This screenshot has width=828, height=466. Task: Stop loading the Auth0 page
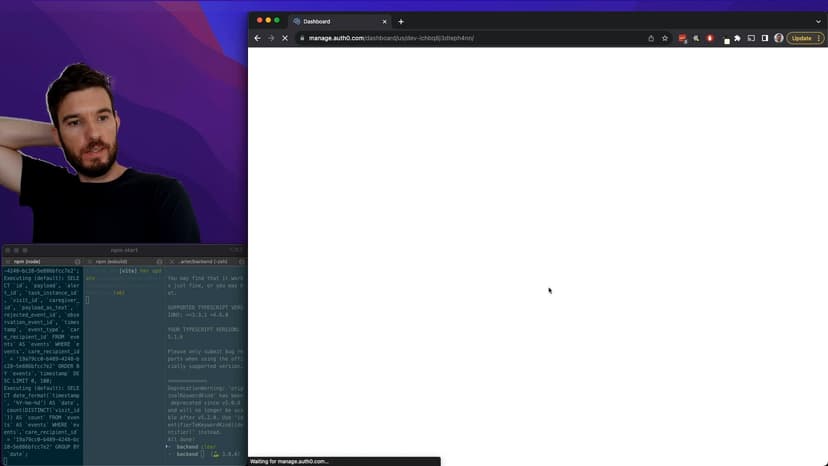pyautogui.click(x=285, y=38)
